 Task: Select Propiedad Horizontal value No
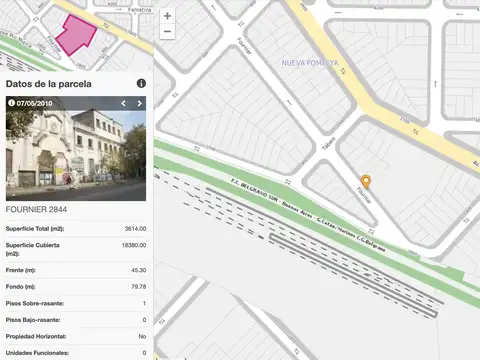(142, 336)
